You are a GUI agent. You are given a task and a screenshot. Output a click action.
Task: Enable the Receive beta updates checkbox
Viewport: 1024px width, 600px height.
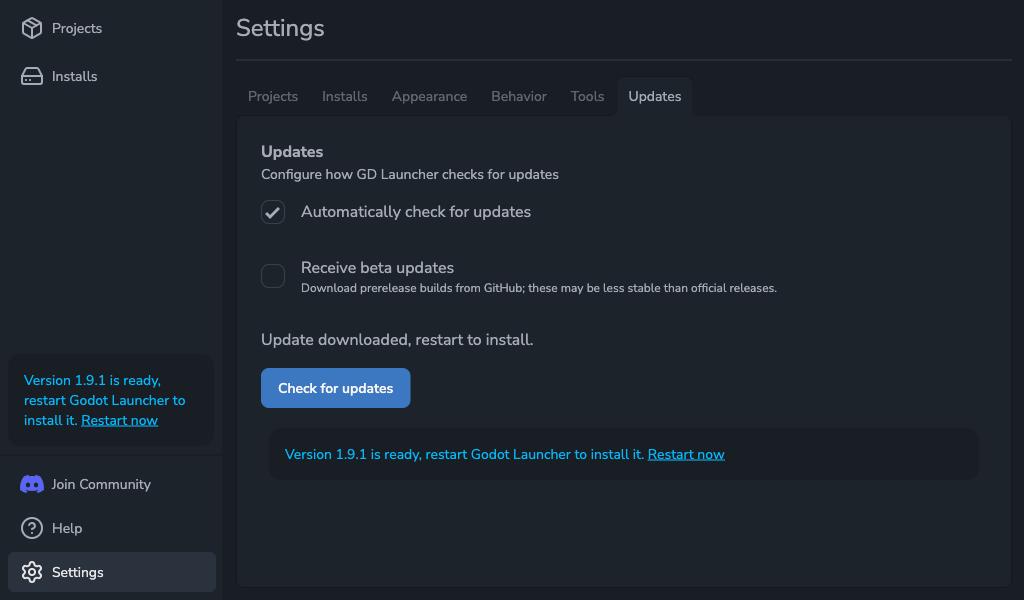273,276
